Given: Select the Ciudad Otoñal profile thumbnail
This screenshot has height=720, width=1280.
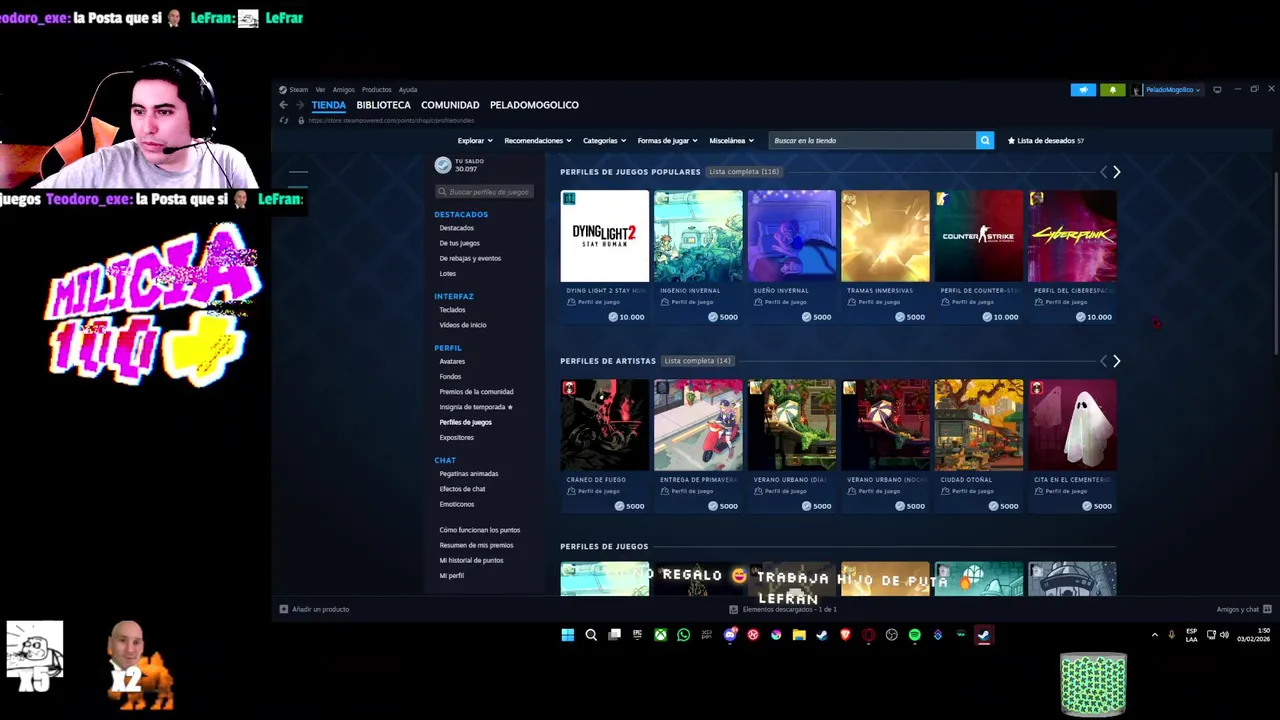Looking at the screenshot, I should point(979,425).
